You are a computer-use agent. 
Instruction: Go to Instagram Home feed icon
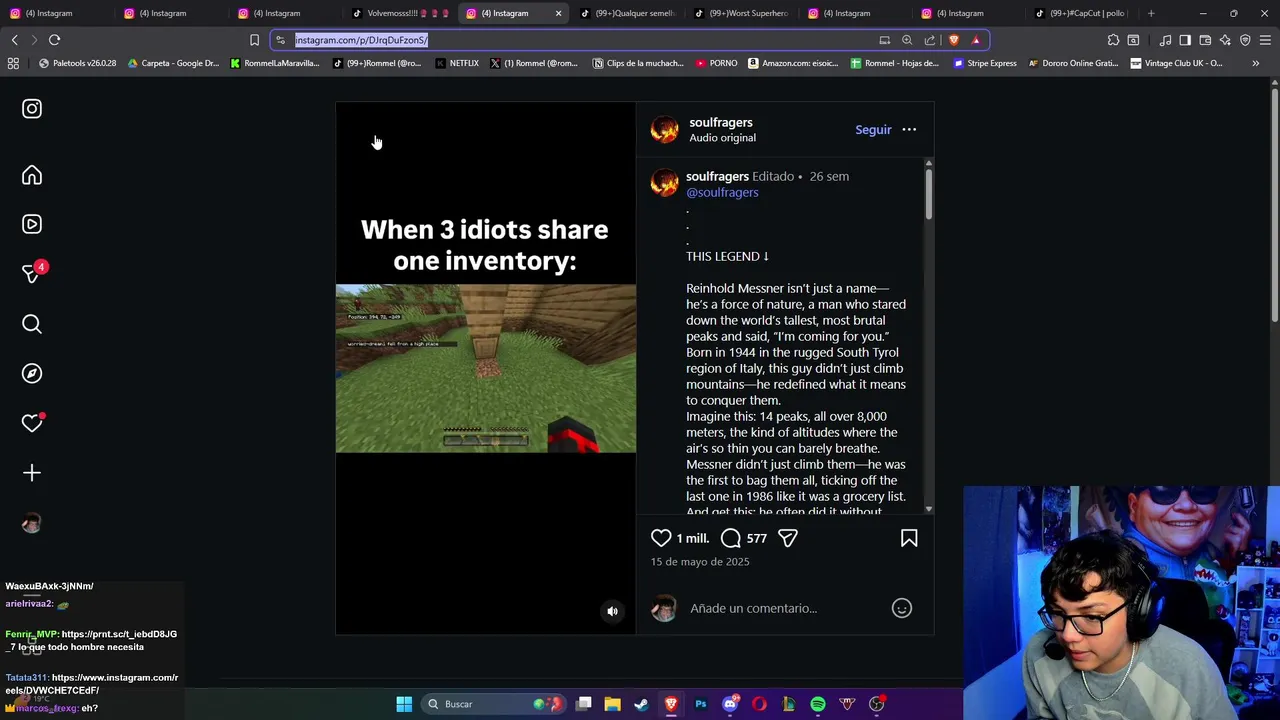(x=32, y=176)
